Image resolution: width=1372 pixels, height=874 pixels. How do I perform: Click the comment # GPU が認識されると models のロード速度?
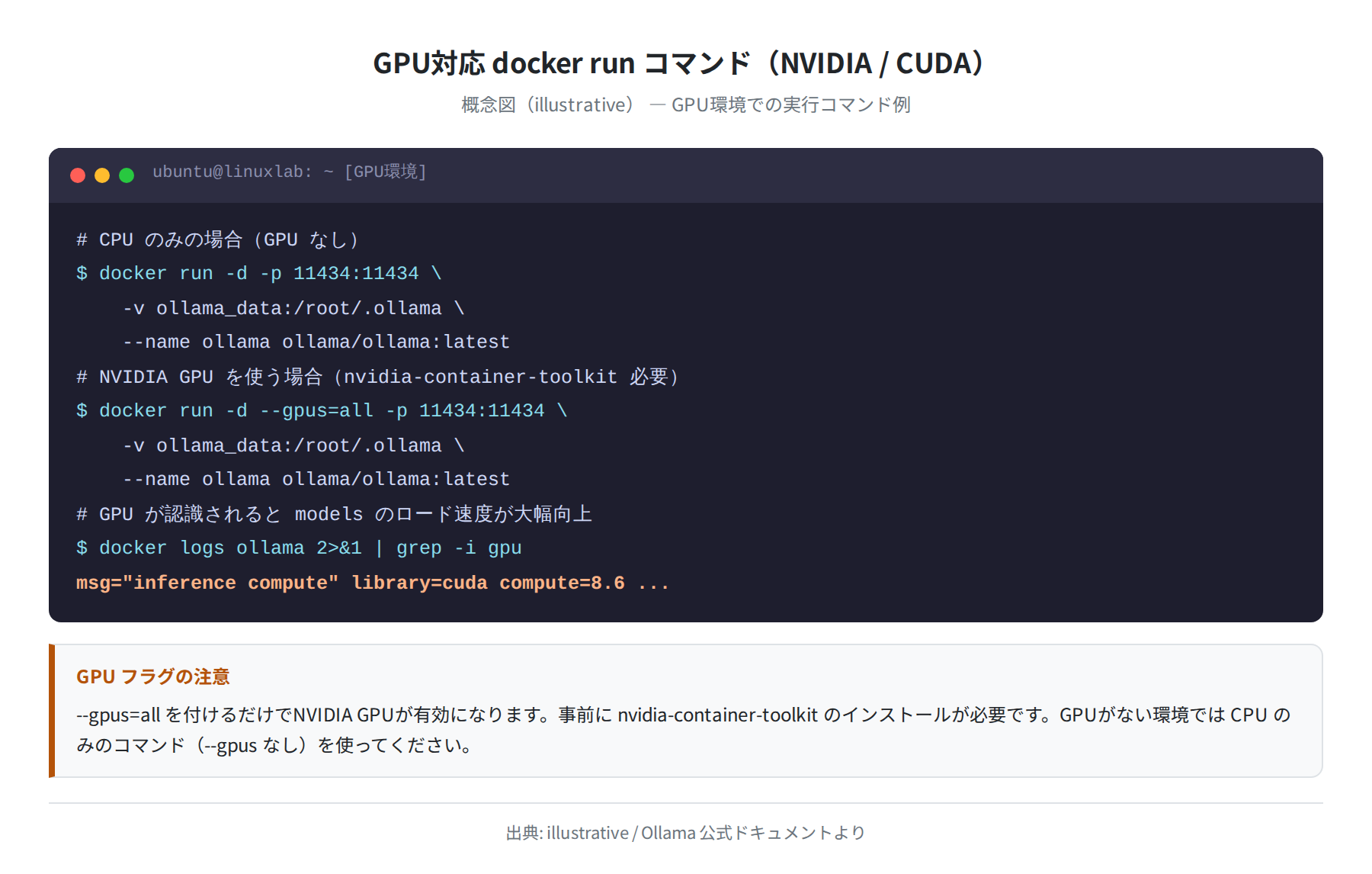(x=334, y=514)
